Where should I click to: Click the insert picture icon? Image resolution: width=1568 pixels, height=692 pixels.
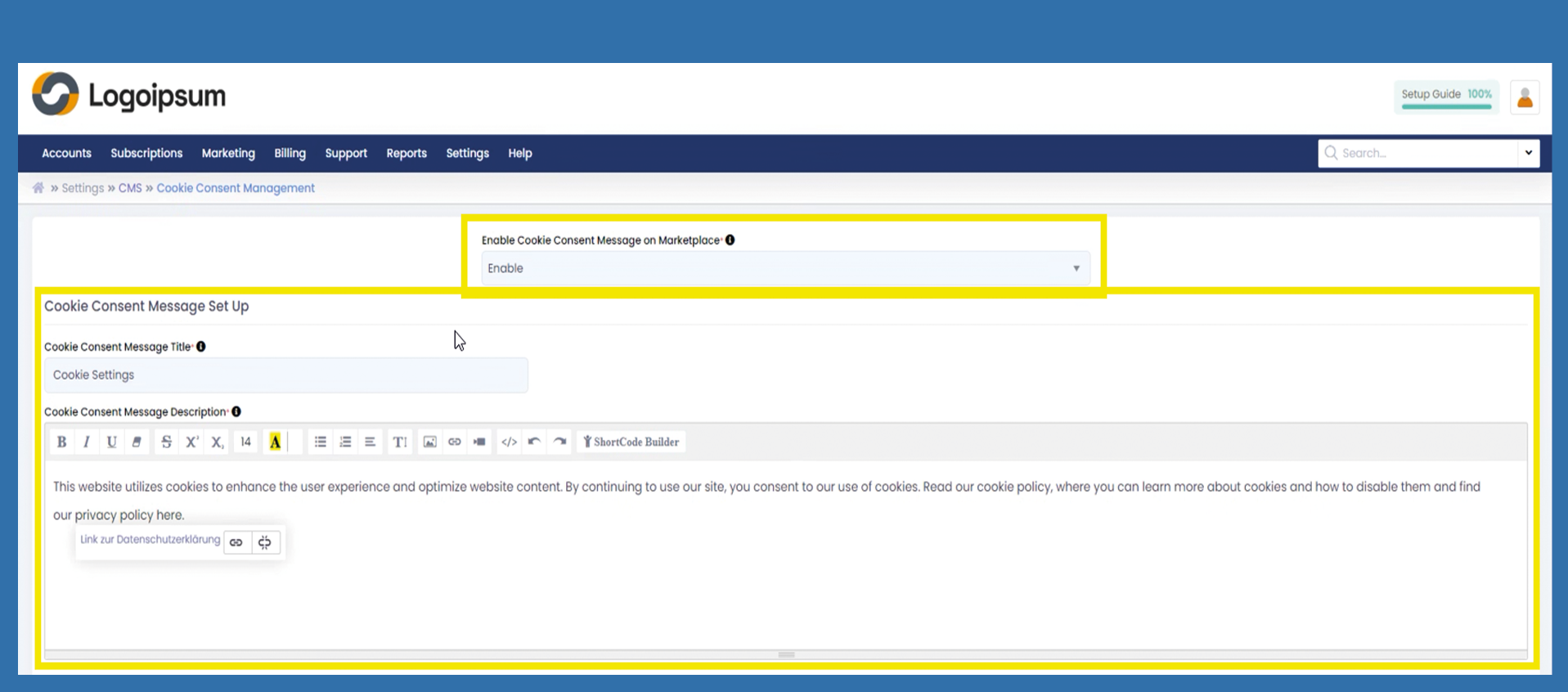[x=429, y=442]
